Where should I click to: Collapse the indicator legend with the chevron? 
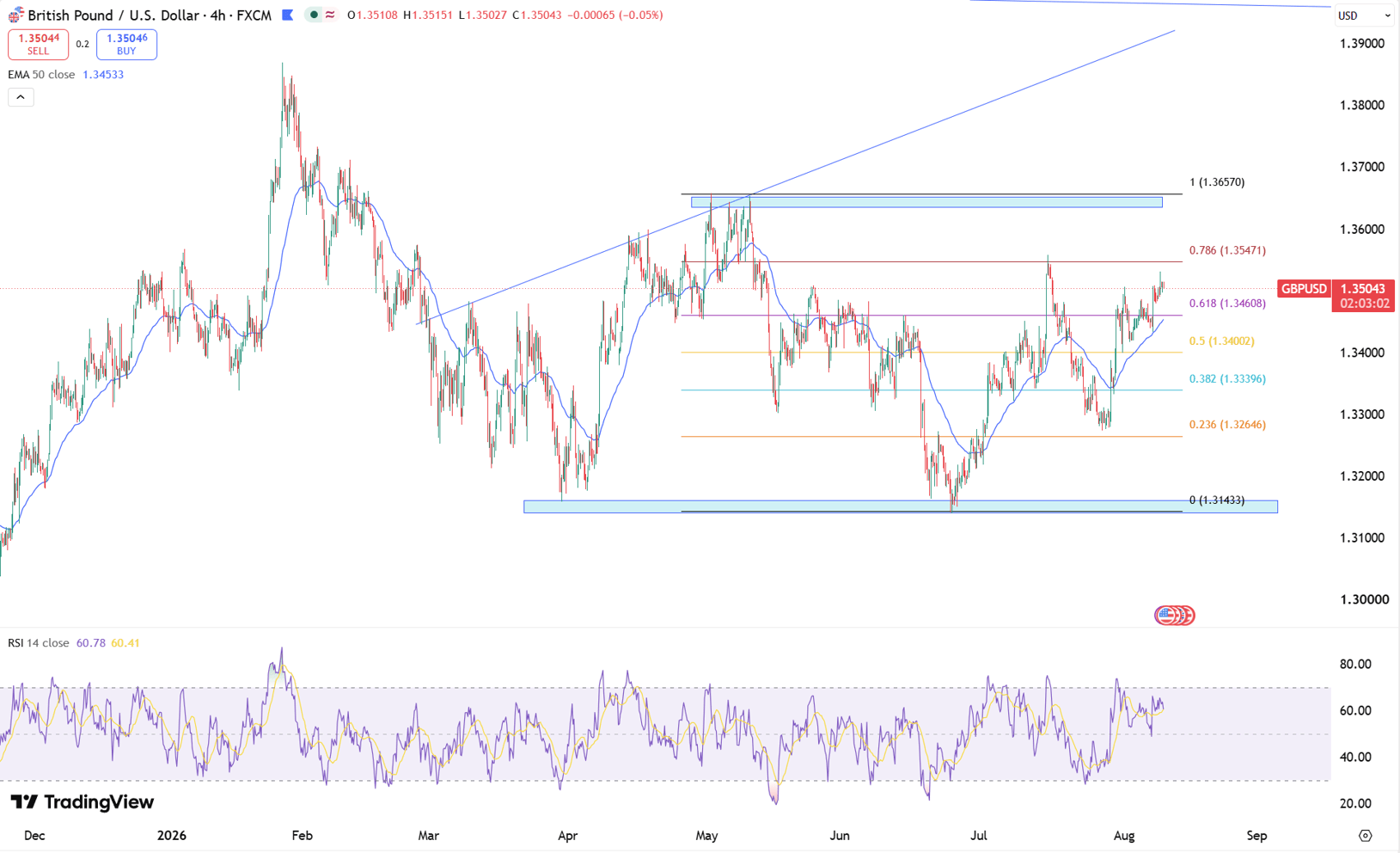[x=21, y=97]
